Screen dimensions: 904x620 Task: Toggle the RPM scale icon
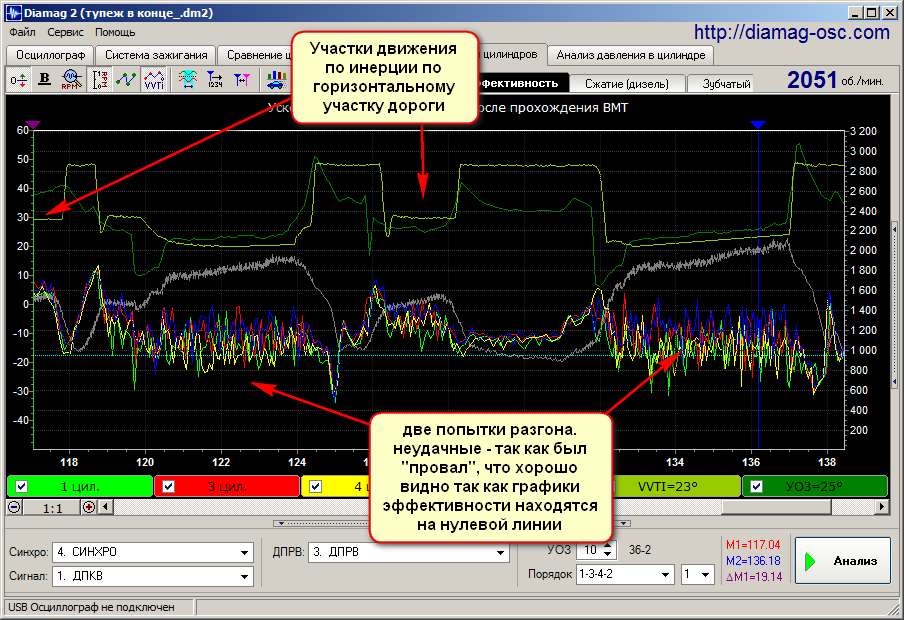pyautogui.click(x=100, y=80)
